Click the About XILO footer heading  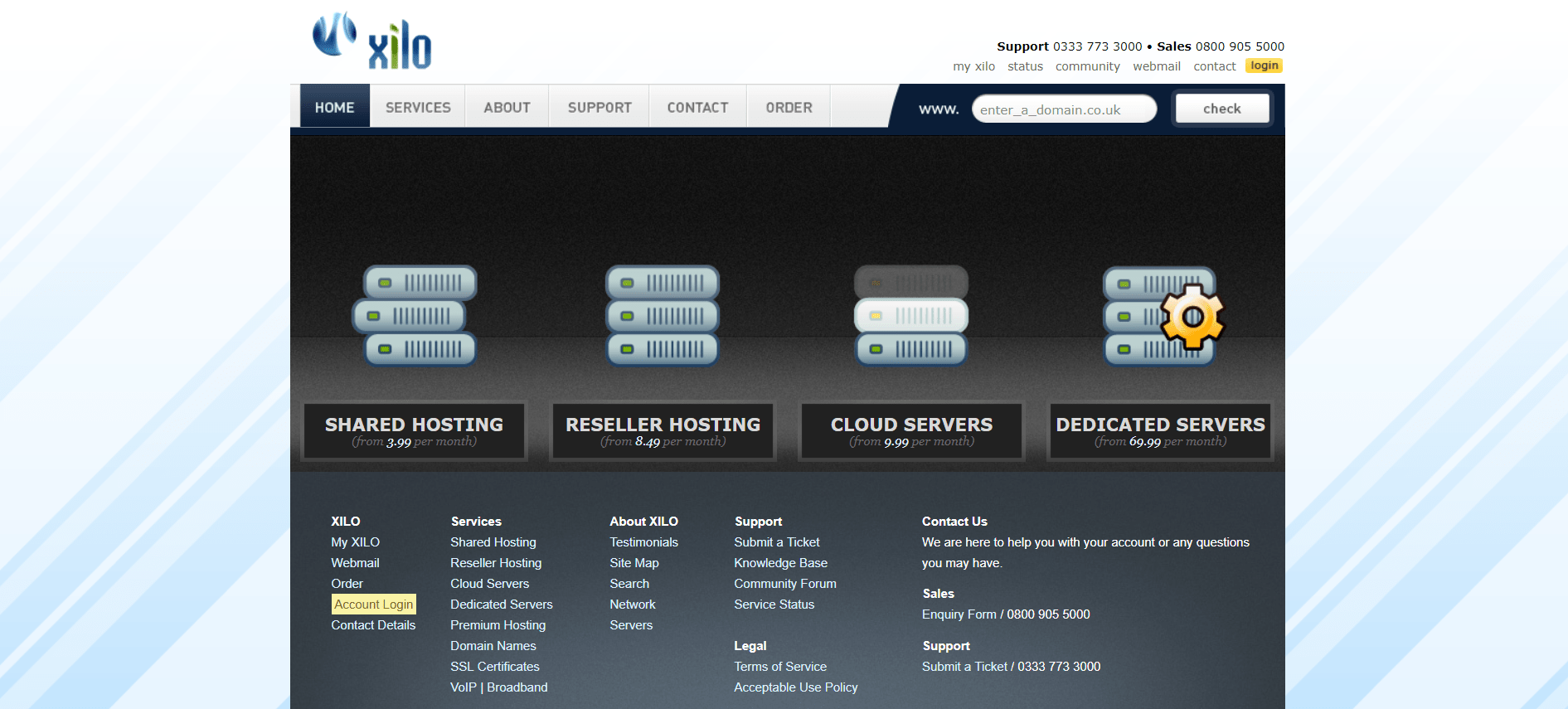pos(643,522)
